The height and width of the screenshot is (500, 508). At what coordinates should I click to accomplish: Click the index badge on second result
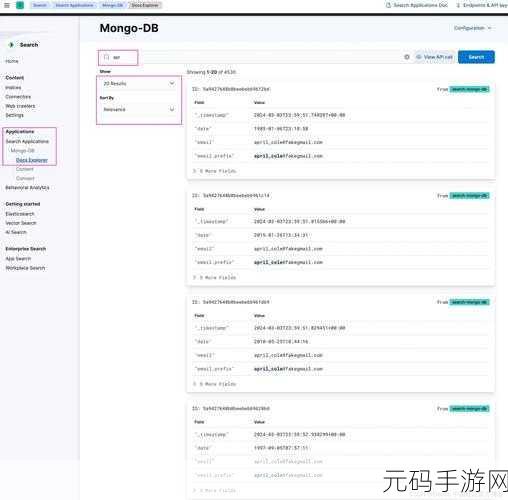pyautogui.click(x=469, y=196)
